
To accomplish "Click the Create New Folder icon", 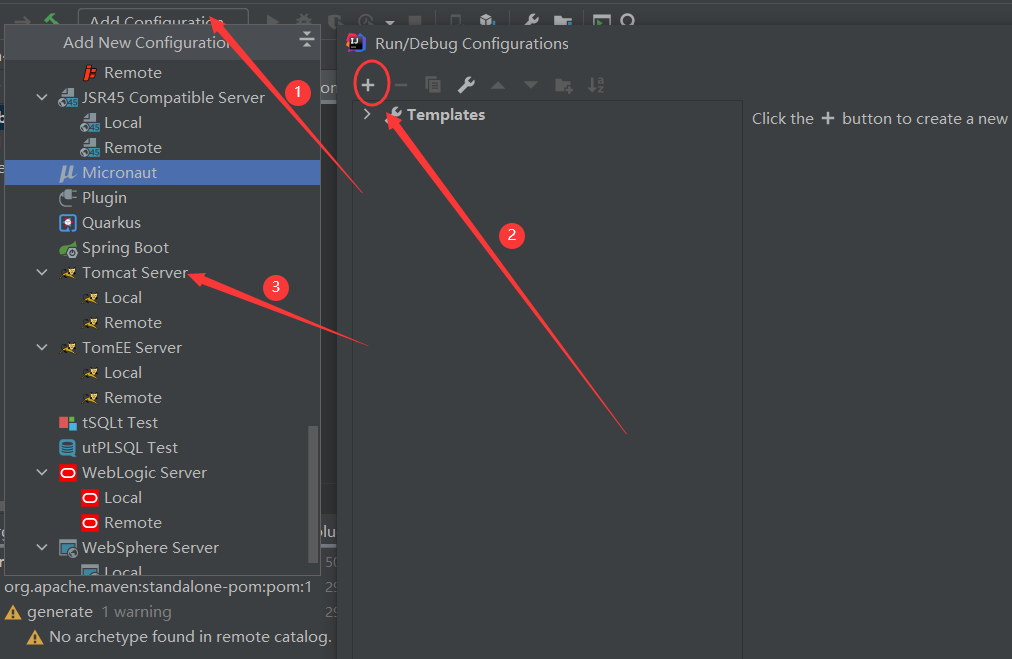I will pos(563,85).
